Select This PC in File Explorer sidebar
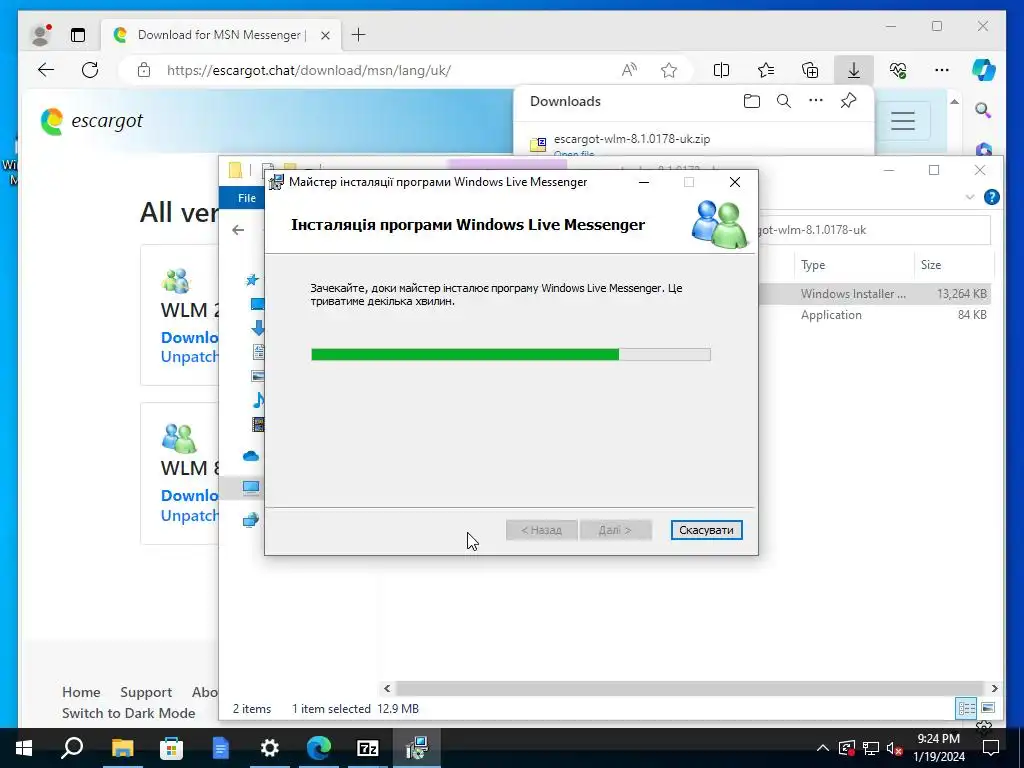This screenshot has height=768, width=1024. (x=251, y=487)
